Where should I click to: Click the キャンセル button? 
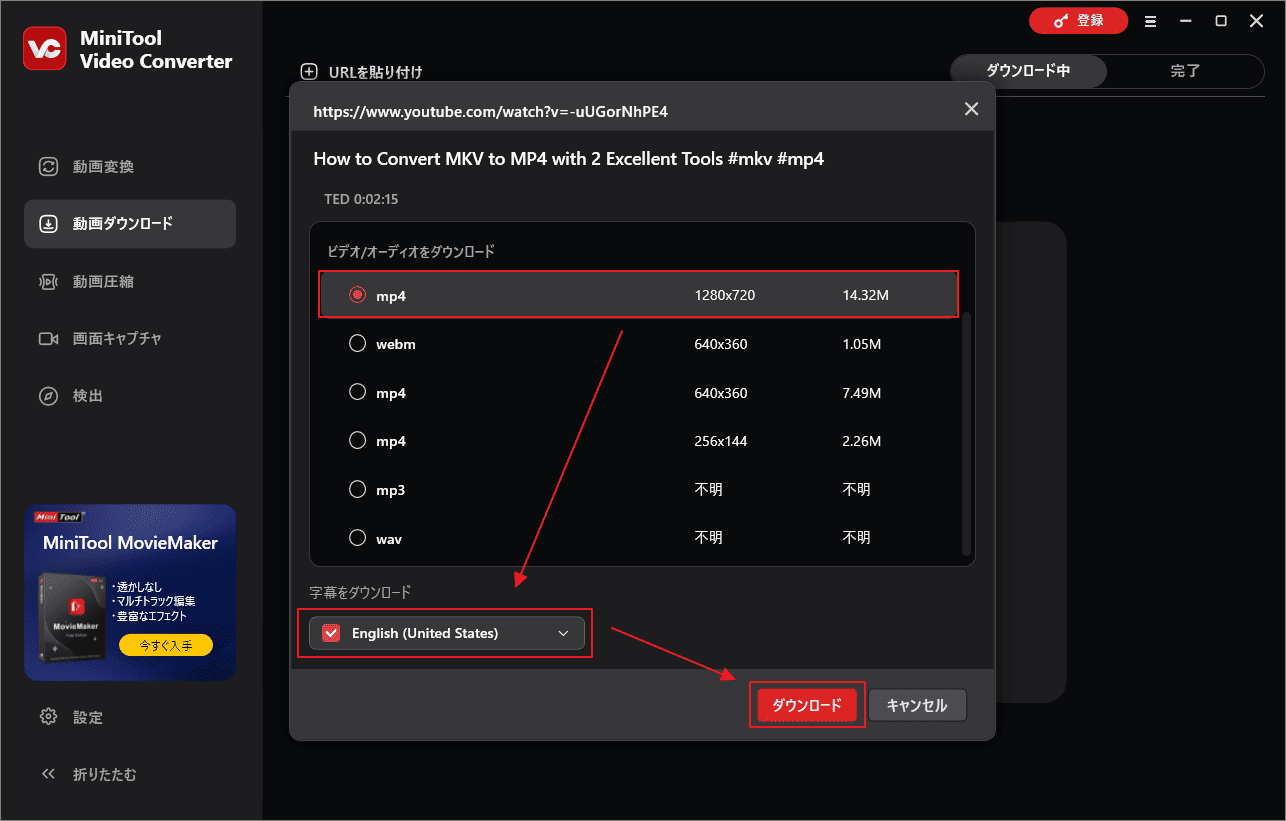click(917, 705)
